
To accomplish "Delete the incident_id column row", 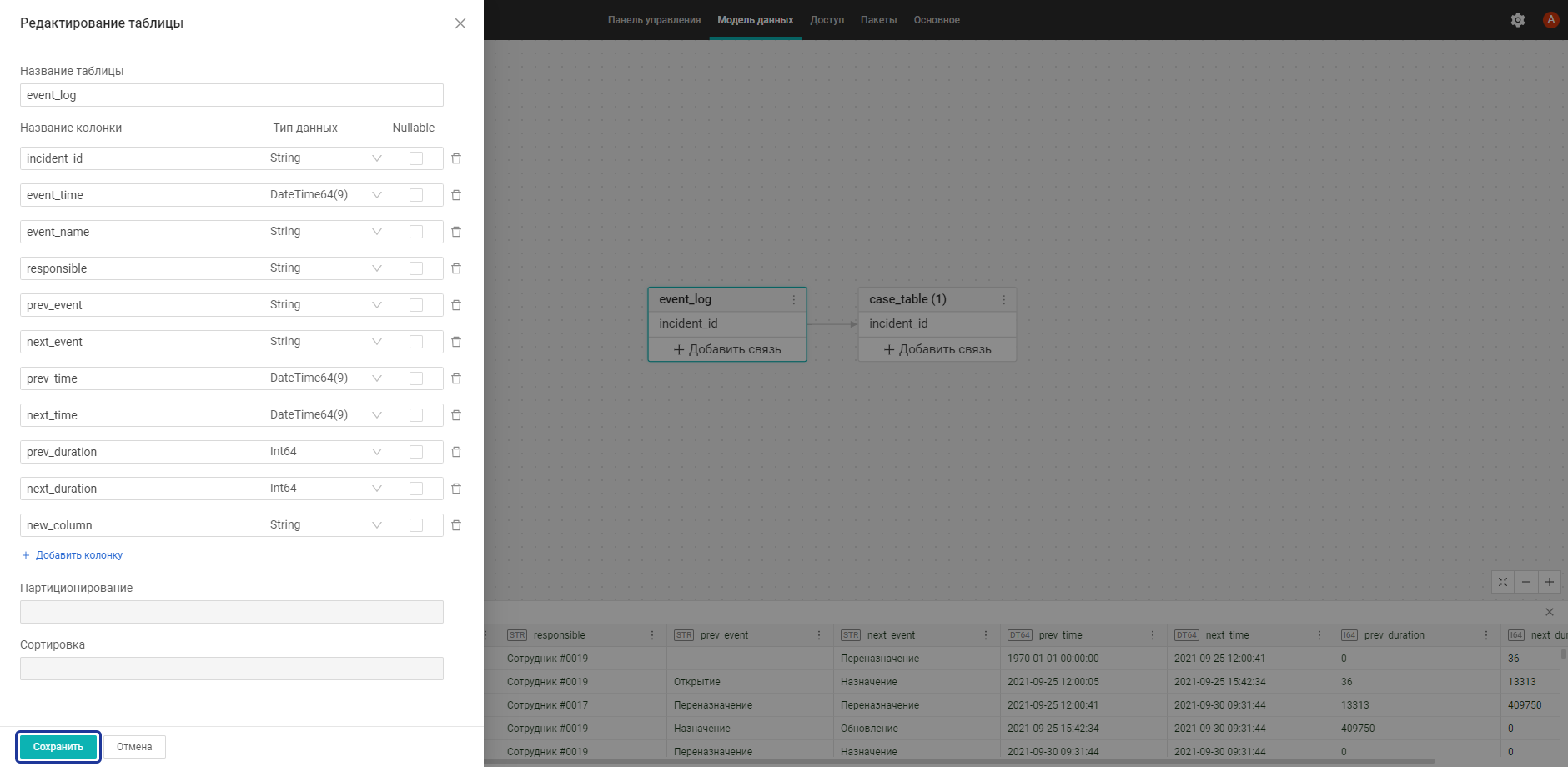I will point(456,158).
